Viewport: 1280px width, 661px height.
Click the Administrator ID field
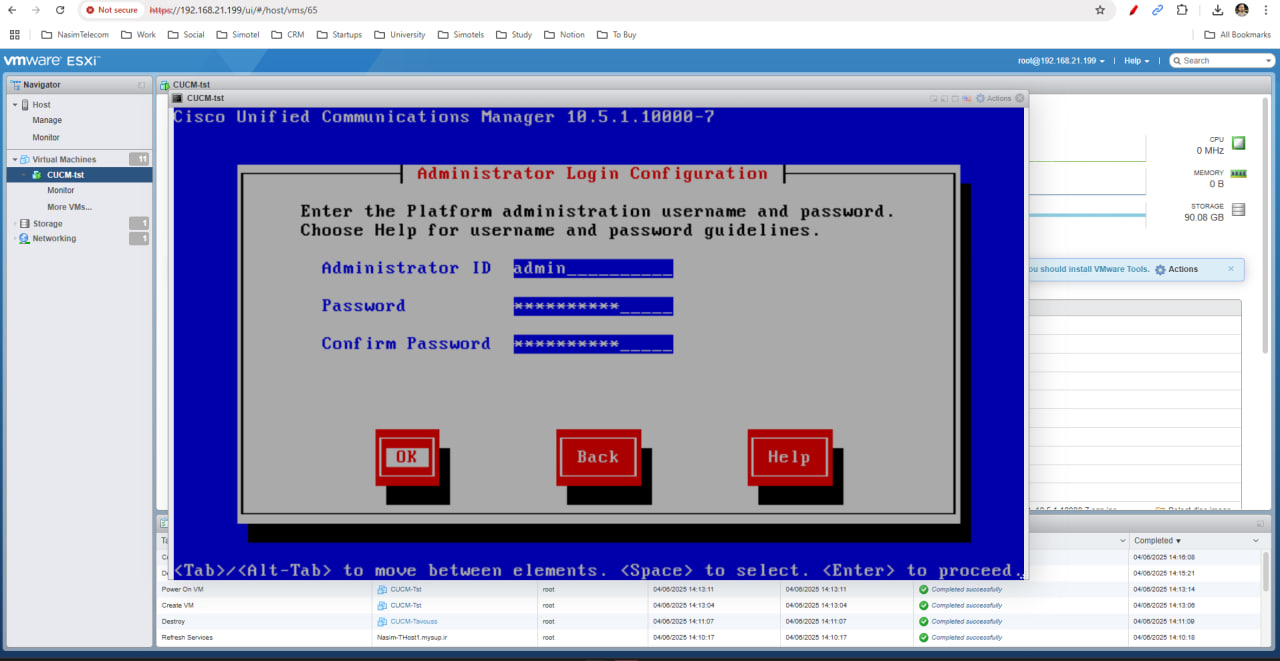tap(593, 268)
